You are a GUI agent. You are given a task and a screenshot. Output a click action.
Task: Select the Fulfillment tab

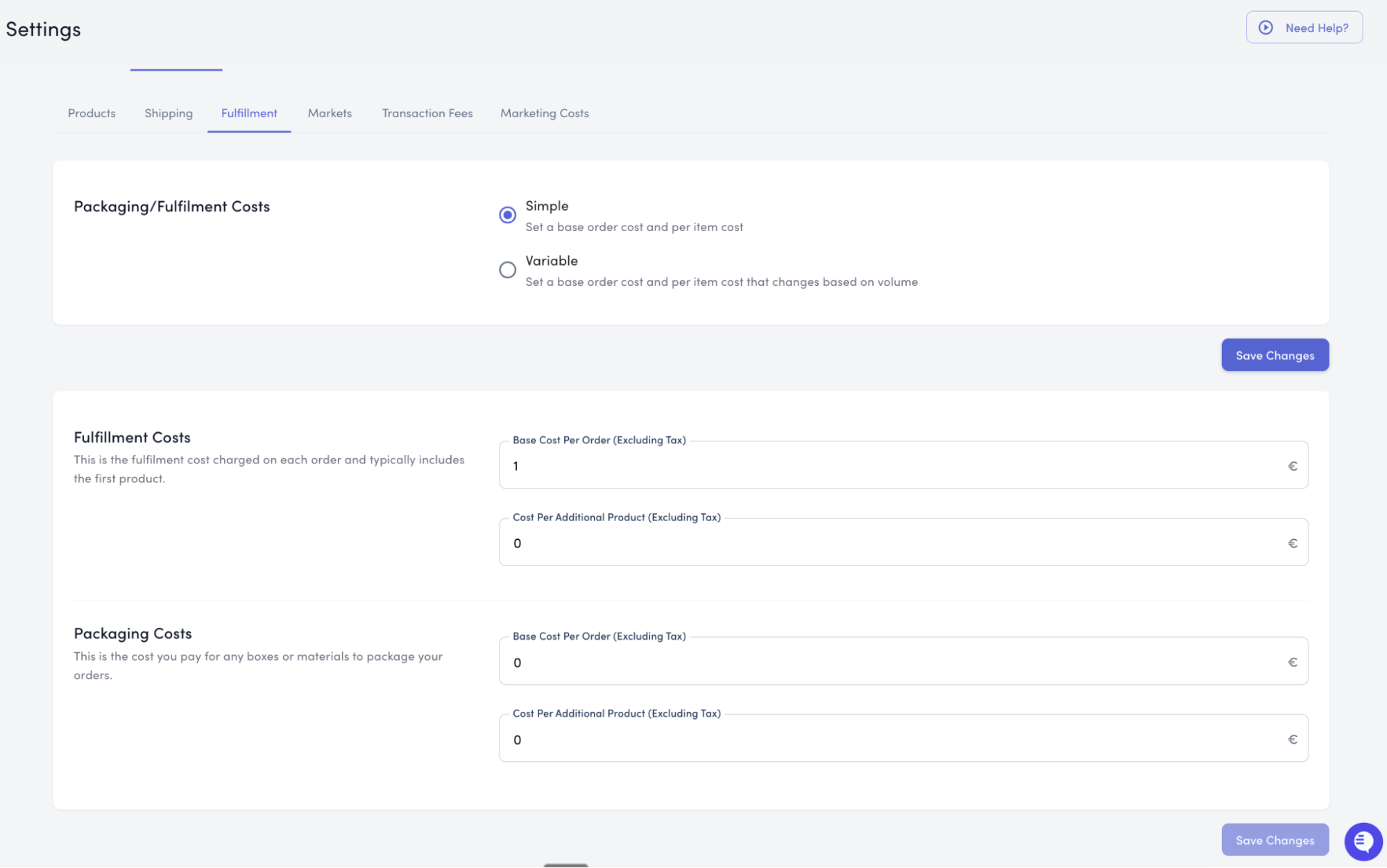tap(249, 113)
